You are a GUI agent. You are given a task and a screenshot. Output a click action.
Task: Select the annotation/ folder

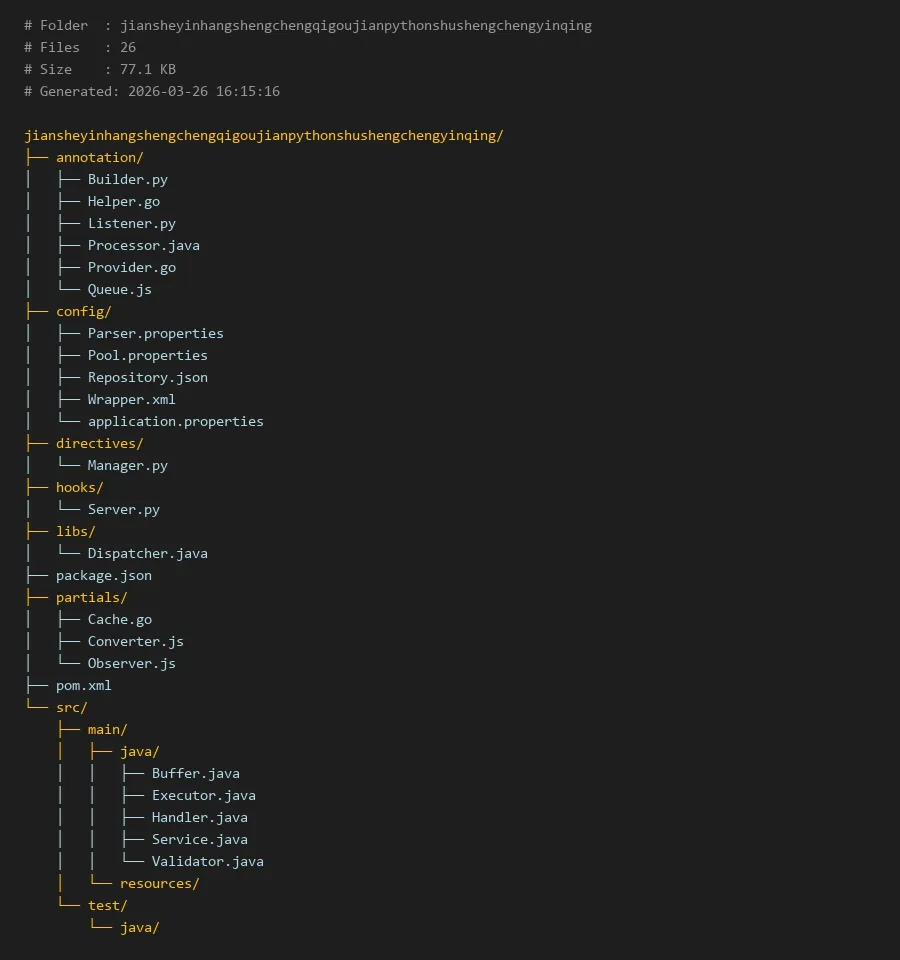click(99, 157)
